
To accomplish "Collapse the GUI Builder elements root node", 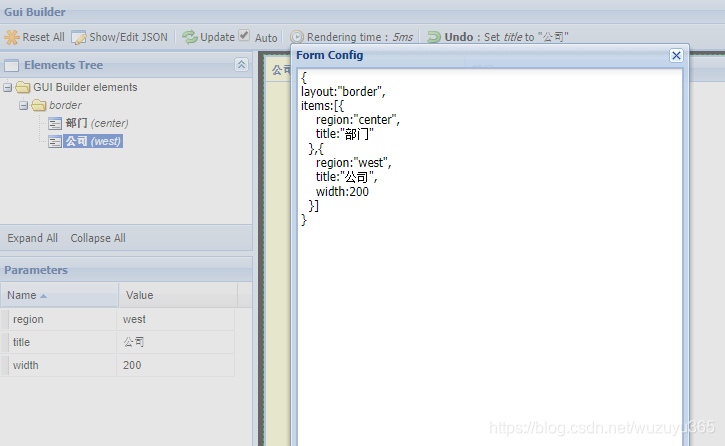I will coord(7,87).
